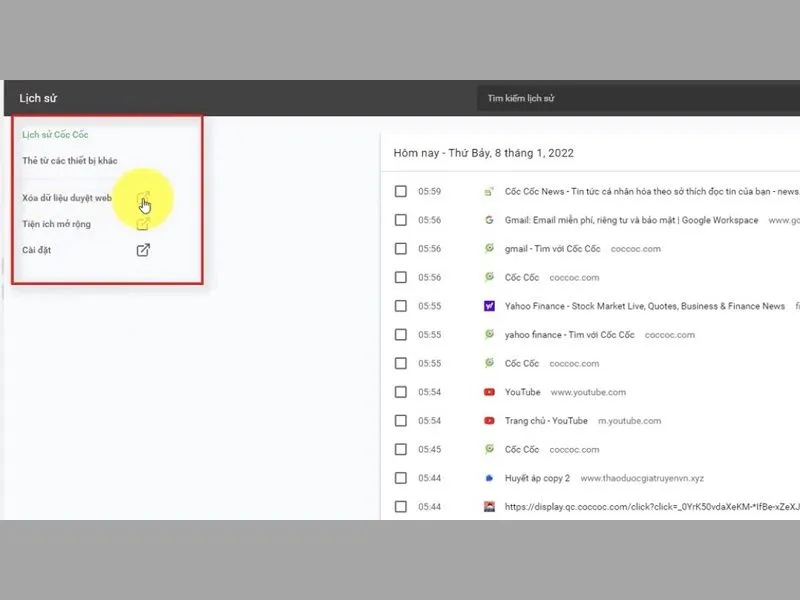This screenshot has height=600, width=800.
Task: Open Cài đặt from sidebar
Action: 36,250
